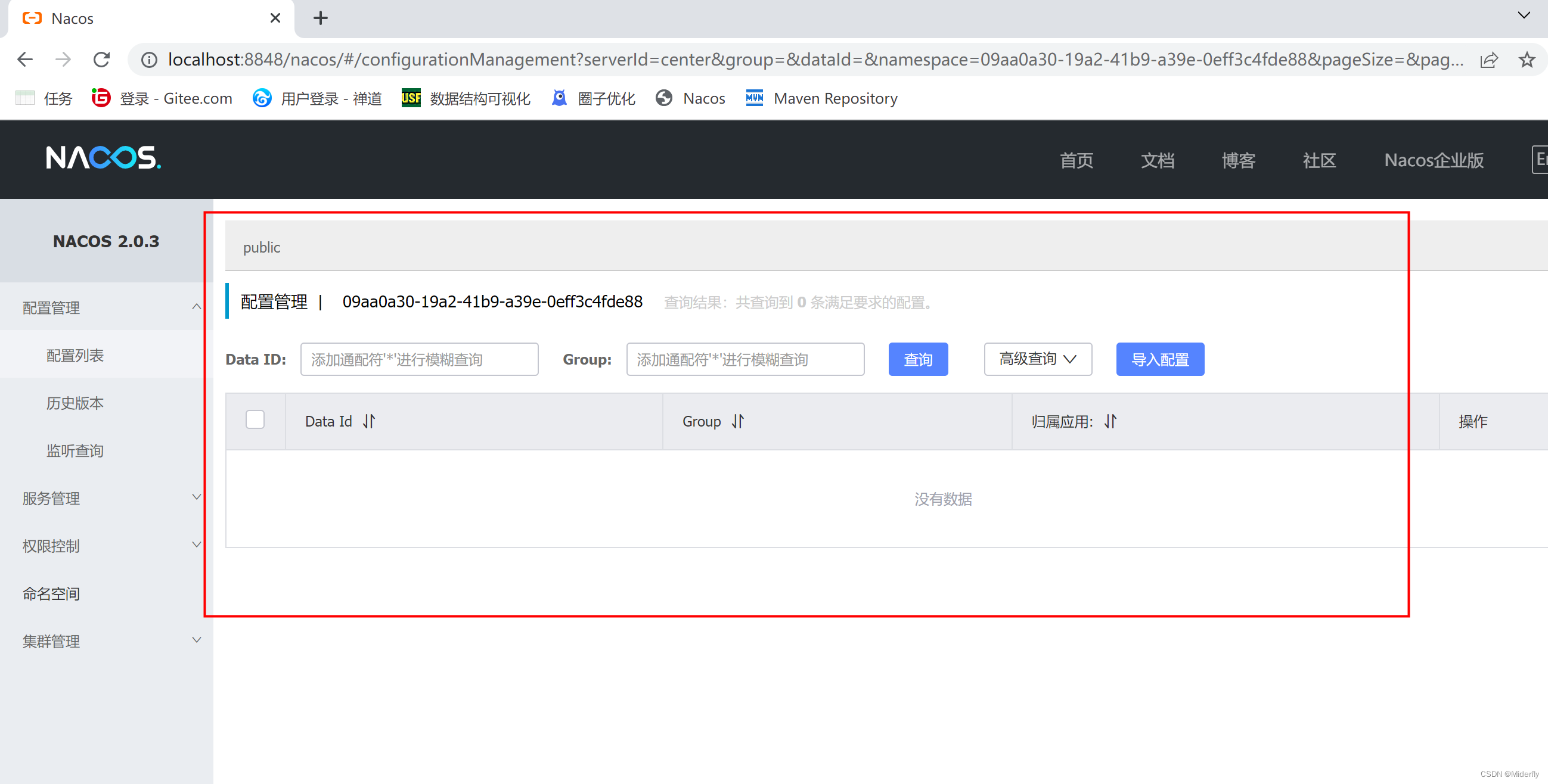This screenshot has height=784, width=1548.
Task: Open a new browser tab
Action: (321, 18)
